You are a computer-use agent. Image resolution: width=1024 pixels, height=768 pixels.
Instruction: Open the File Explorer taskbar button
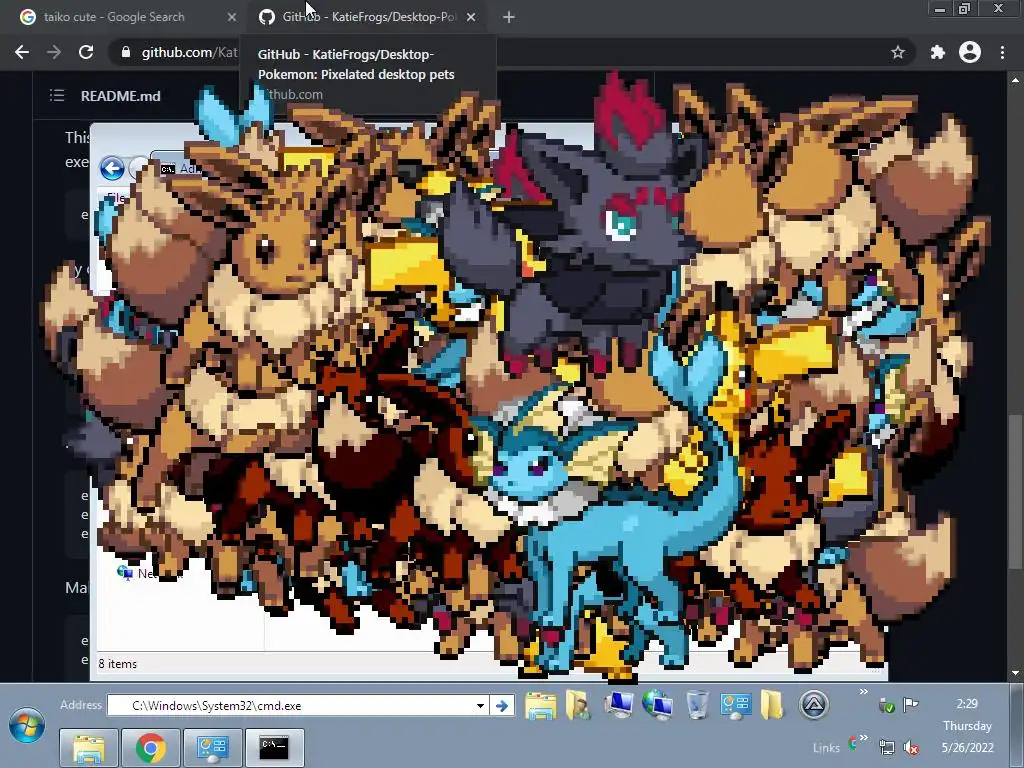(89, 747)
